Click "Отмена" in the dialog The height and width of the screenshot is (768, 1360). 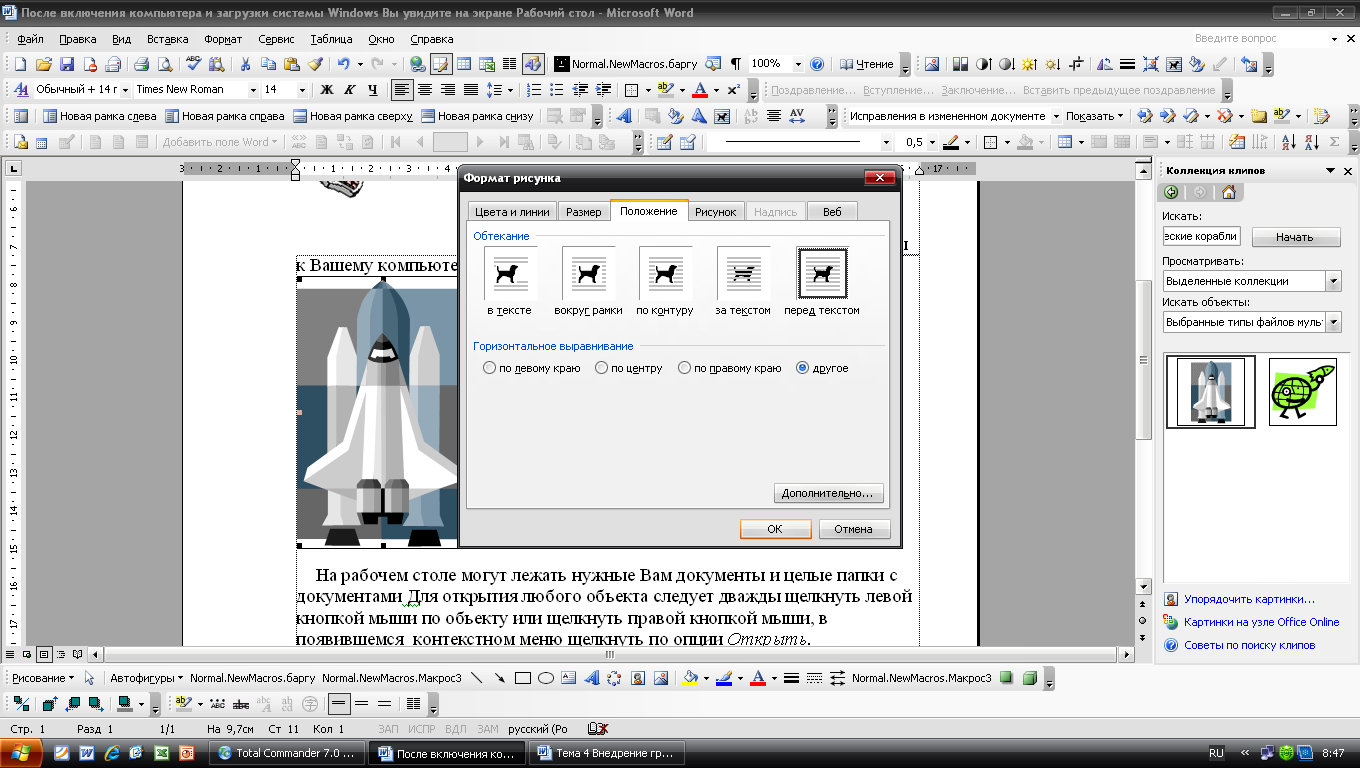pos(854,529)
